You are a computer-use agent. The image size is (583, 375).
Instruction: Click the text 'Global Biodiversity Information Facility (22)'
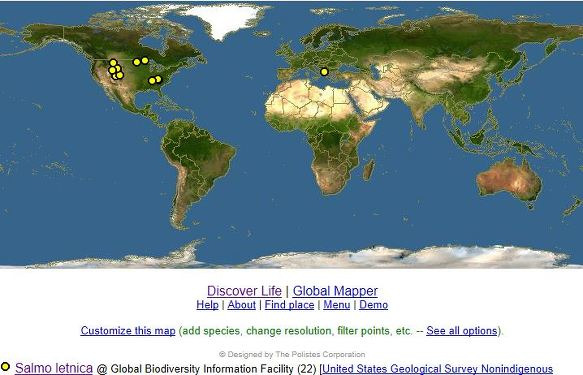(x=213, y=369)
